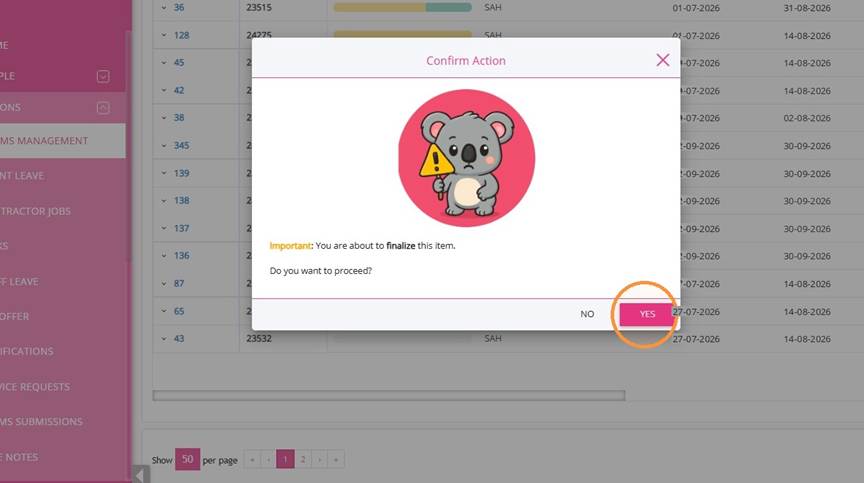Click the progress bar in row 128
Screen dimensions: 864x483
coord(402,34)
